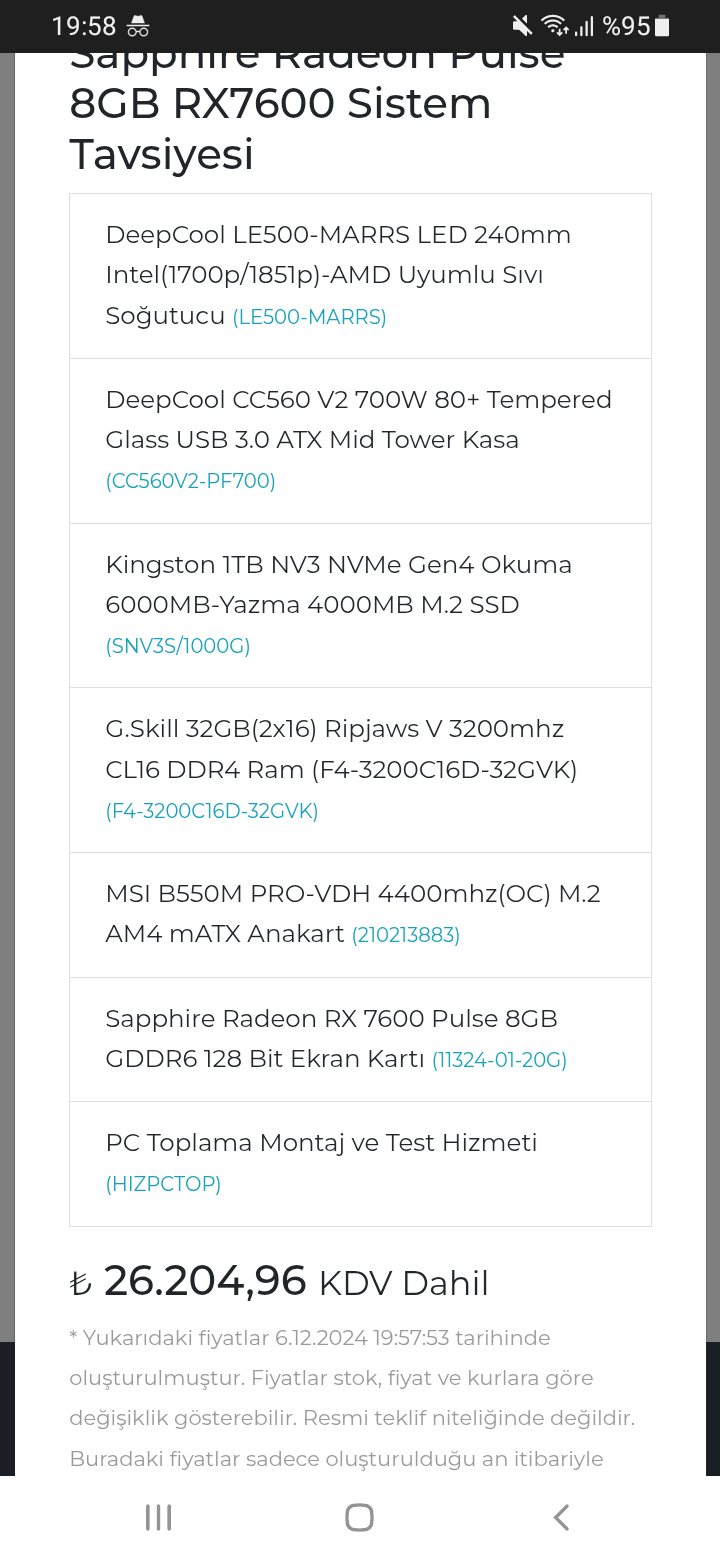Click the 210213883 motherboard code link
The height and width of the screenshot is (1560, 720).
click(x=405, y=936)
